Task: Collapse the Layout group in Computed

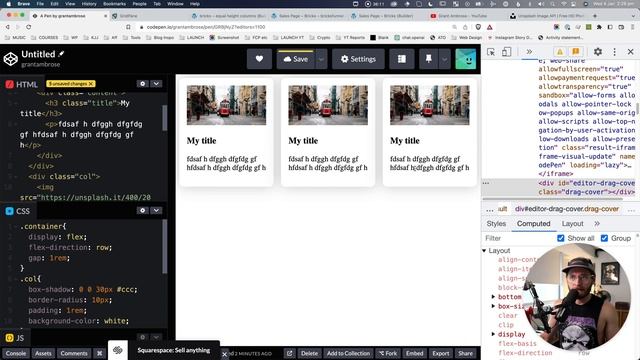Action: coord(484,251)
